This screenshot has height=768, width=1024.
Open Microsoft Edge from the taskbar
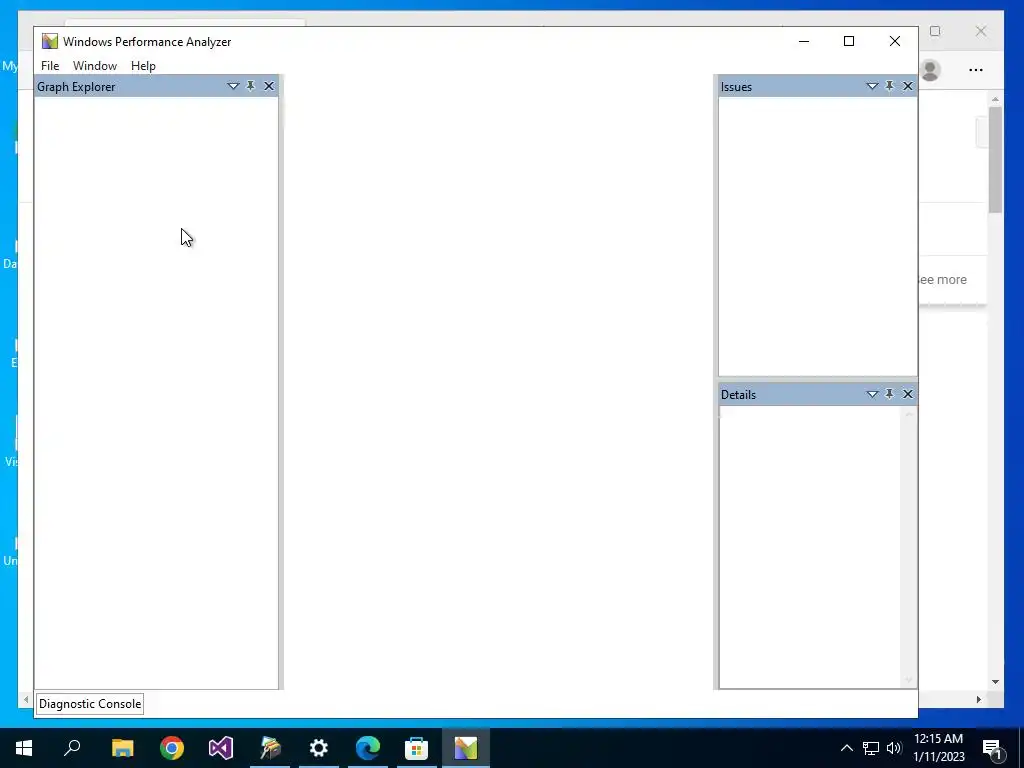pyautogui.click(x=368, y=748)
